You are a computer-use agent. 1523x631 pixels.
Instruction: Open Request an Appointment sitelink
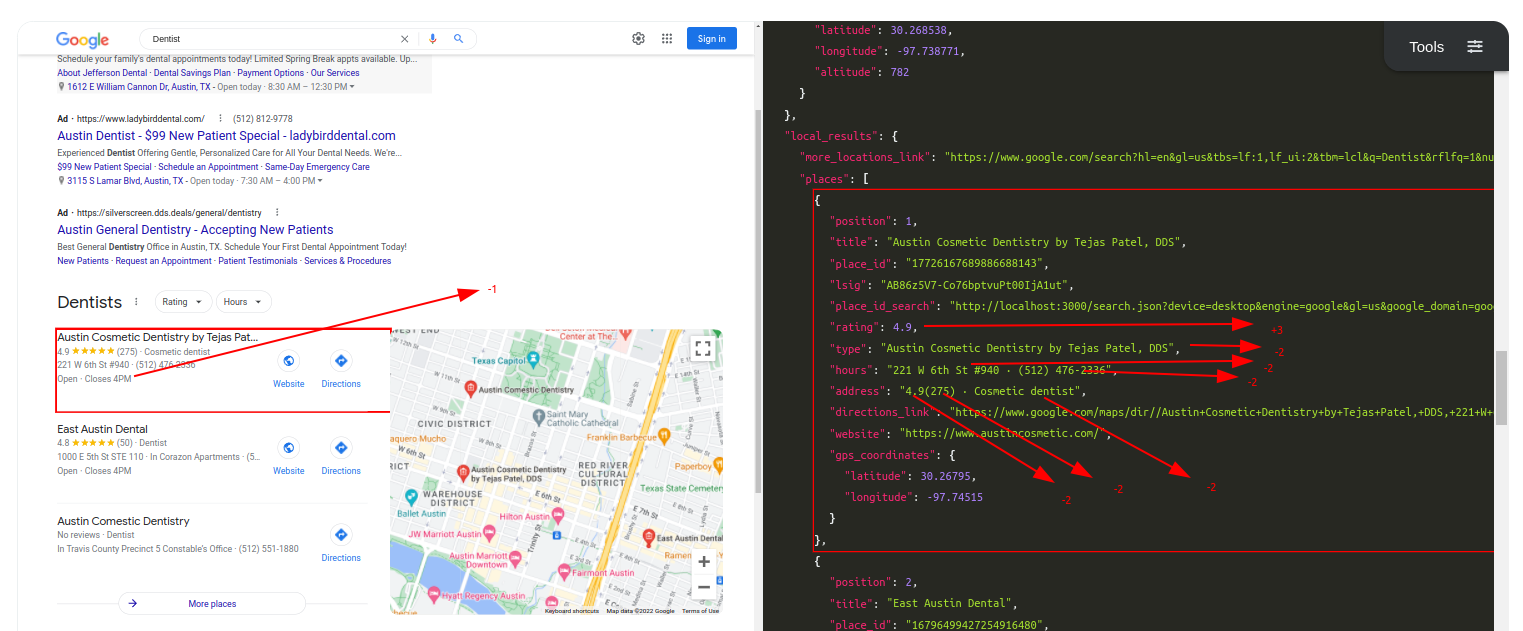pyautogui.click(x=163, y=261)
